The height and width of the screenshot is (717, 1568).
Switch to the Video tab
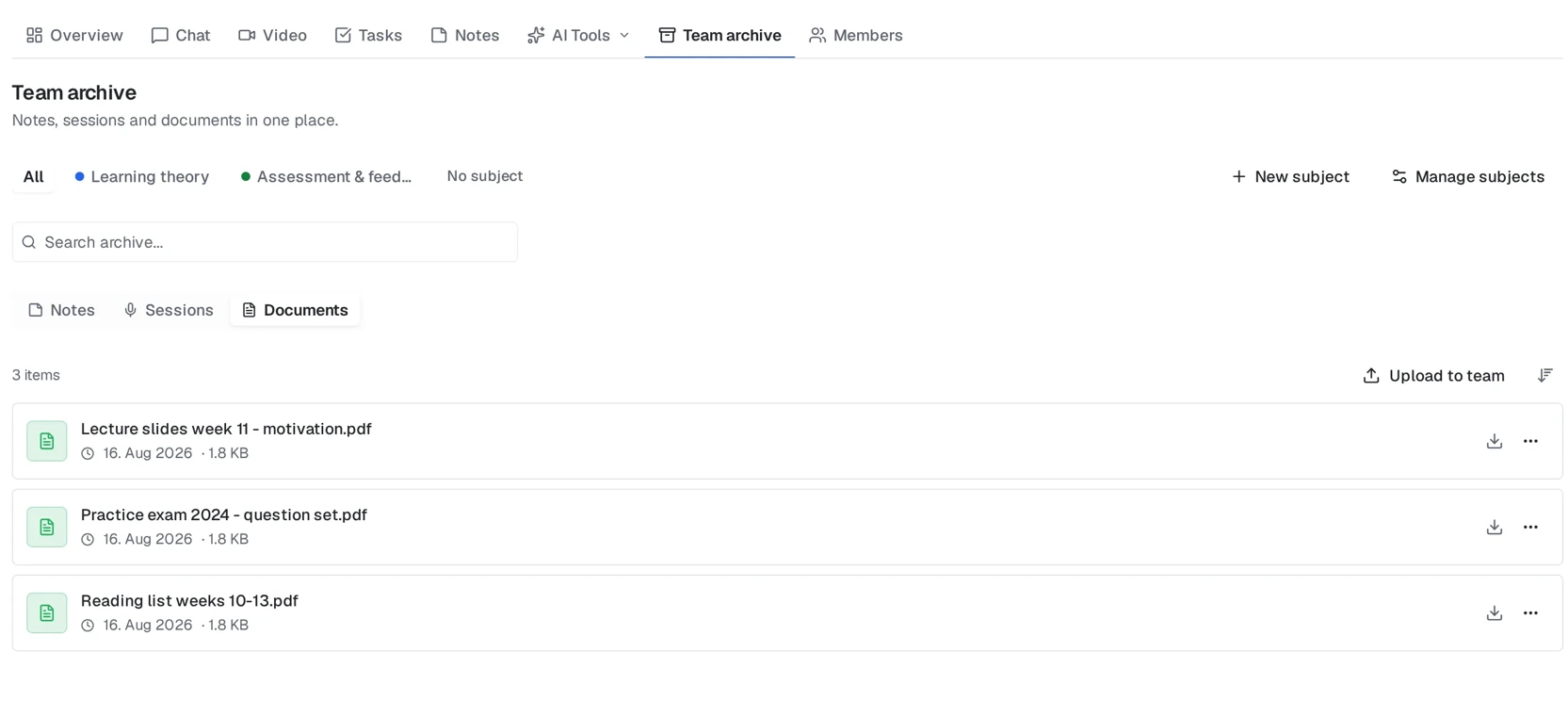tap(272, 35)
